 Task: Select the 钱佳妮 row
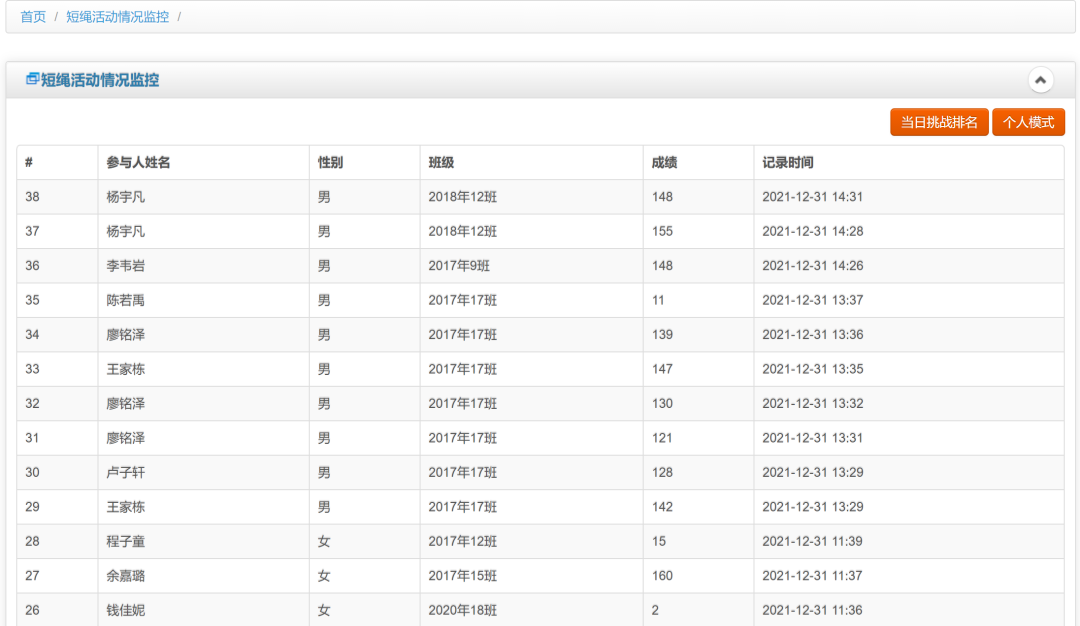pyautogui.click(x=126, y=610)
